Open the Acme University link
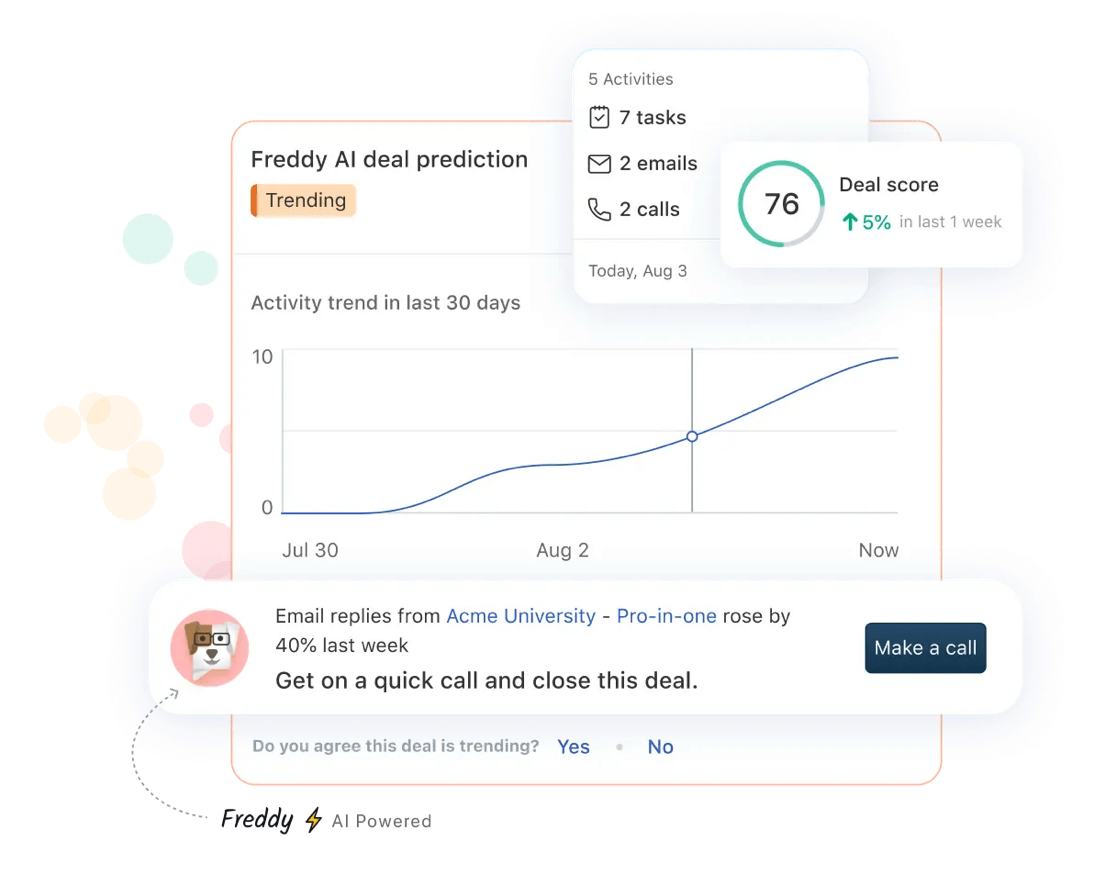 point(520,616)
